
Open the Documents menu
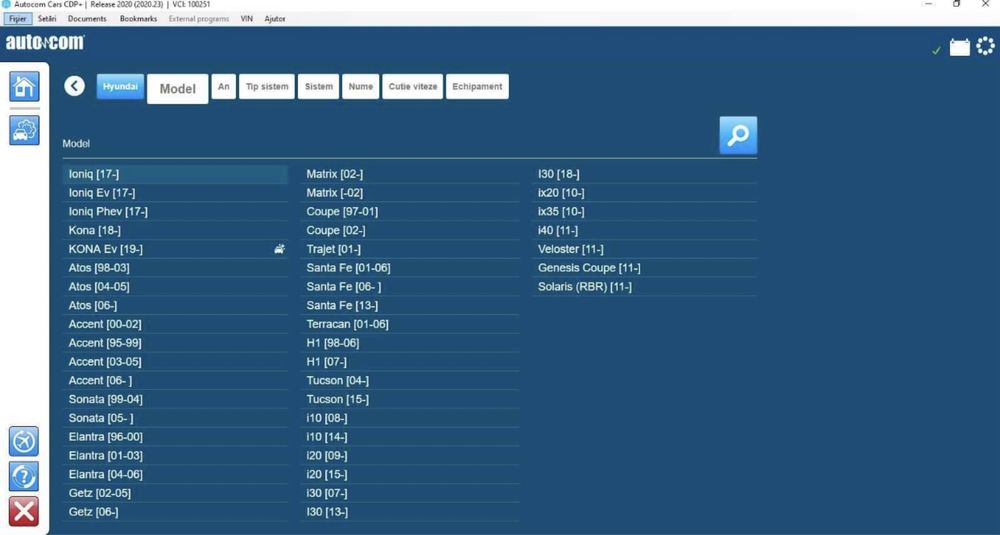[87, 18]
